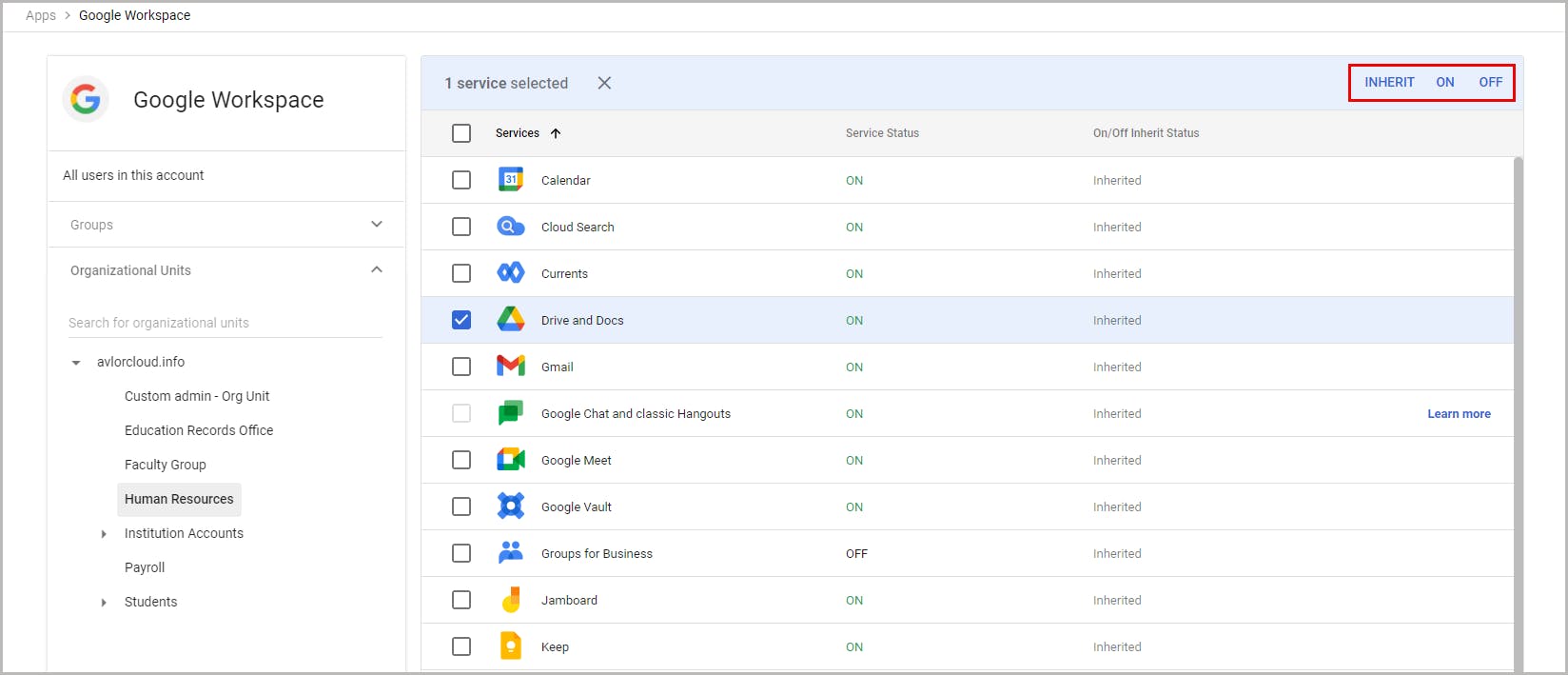
Task: Select the Human Resources unit
Action: coord(179,499)
